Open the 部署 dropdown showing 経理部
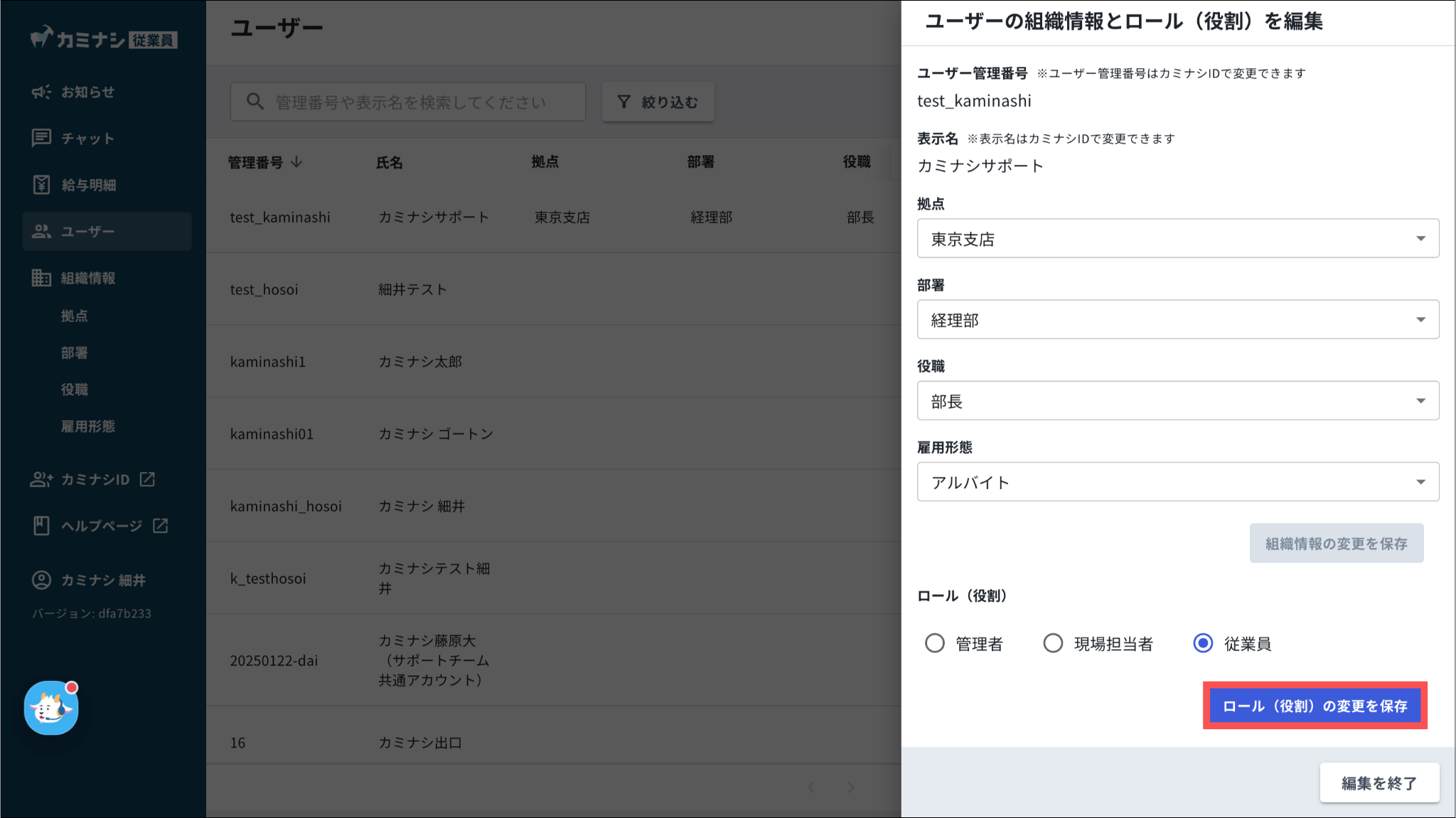The width and height of the screenshot is (1456, 818). tap(1178, 319)
